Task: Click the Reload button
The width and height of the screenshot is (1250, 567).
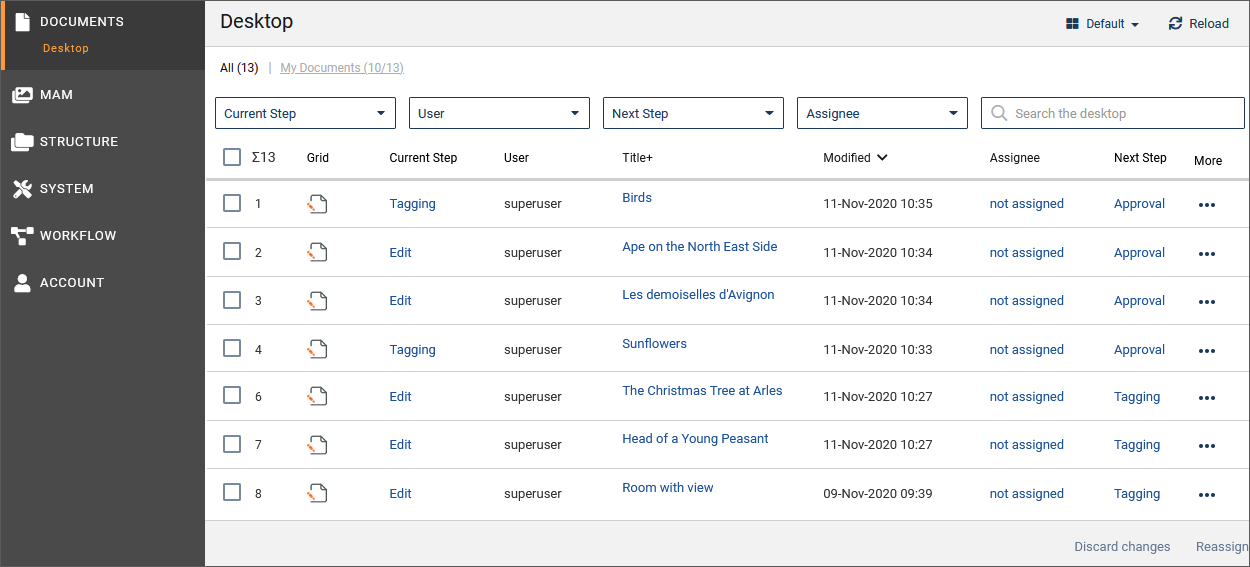Action: (1198, 24)
